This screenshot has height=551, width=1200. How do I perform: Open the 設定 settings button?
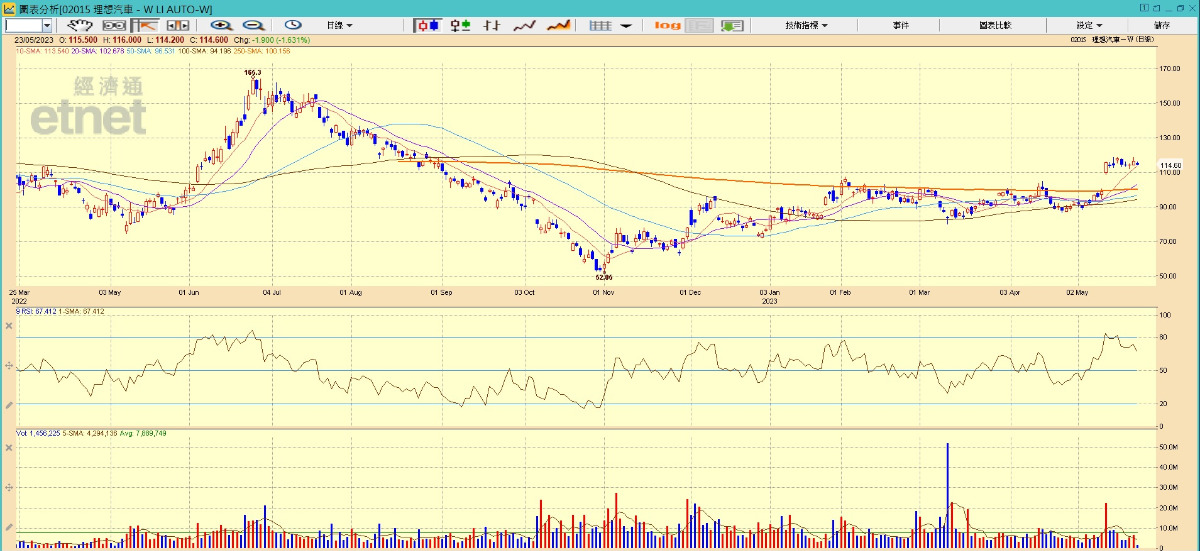click(x=1088, y=25)
